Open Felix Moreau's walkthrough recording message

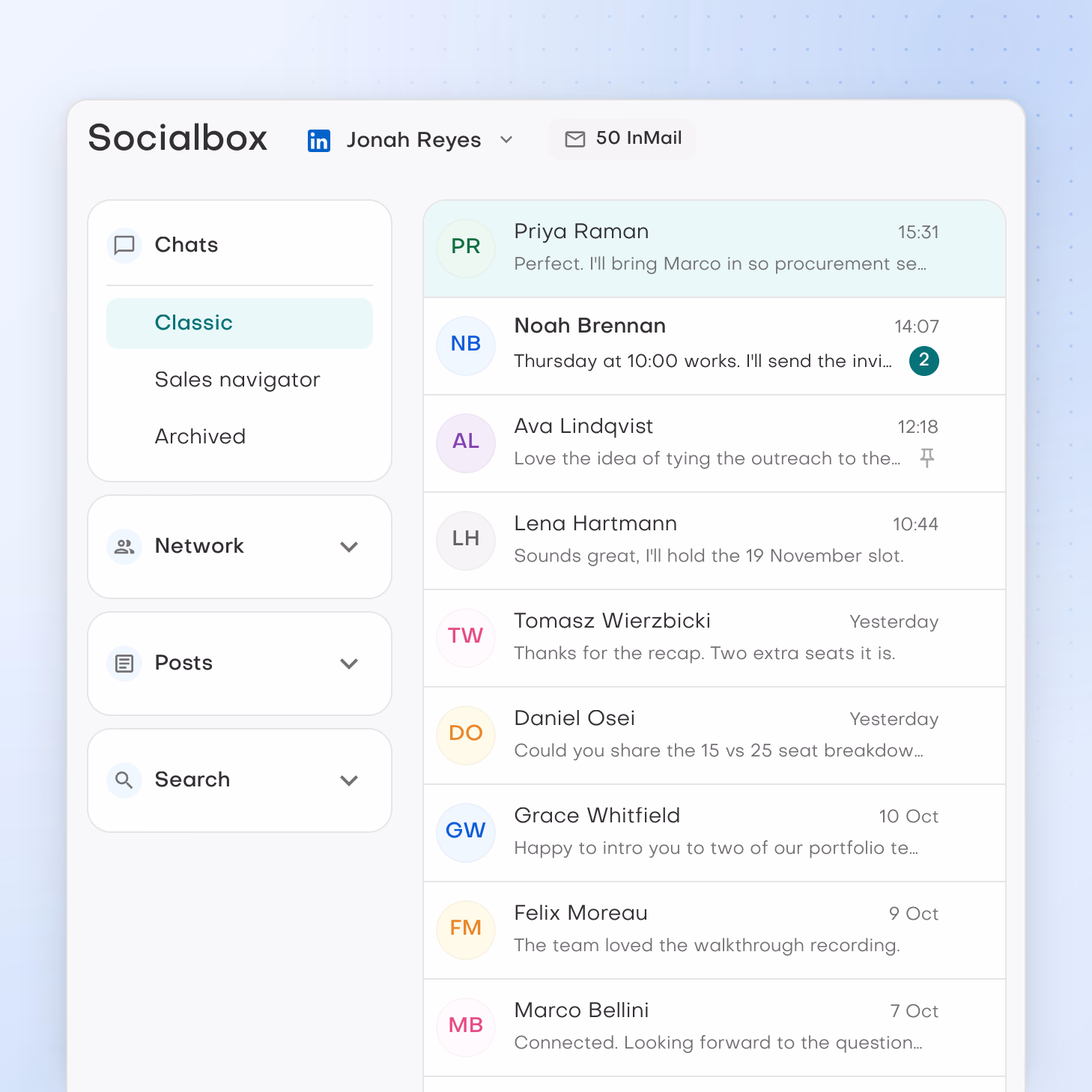coord(707,945)
